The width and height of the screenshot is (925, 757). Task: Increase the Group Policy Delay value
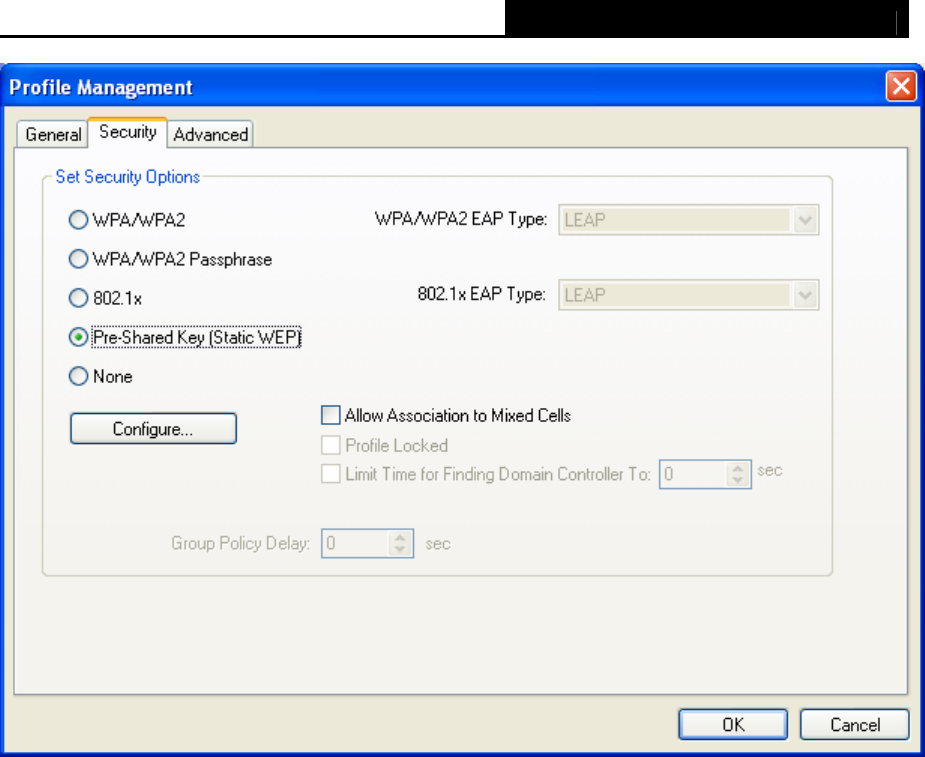400,538
